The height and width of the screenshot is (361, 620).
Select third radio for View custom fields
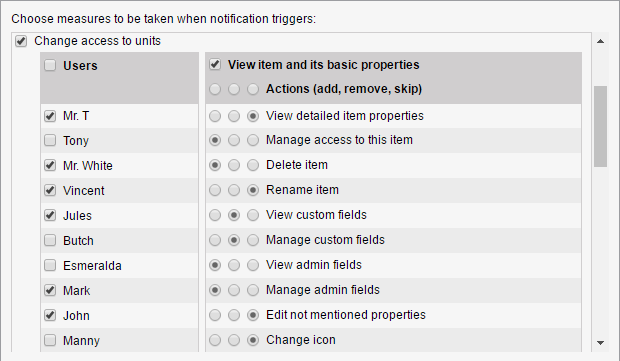click(x=253, y=215)
